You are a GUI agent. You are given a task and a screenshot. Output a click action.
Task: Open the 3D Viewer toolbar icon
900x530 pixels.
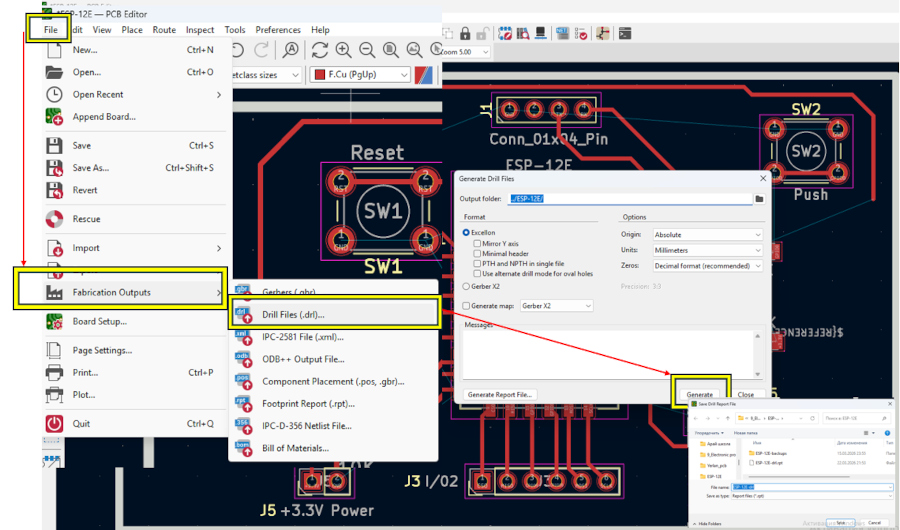click(540, 33)
